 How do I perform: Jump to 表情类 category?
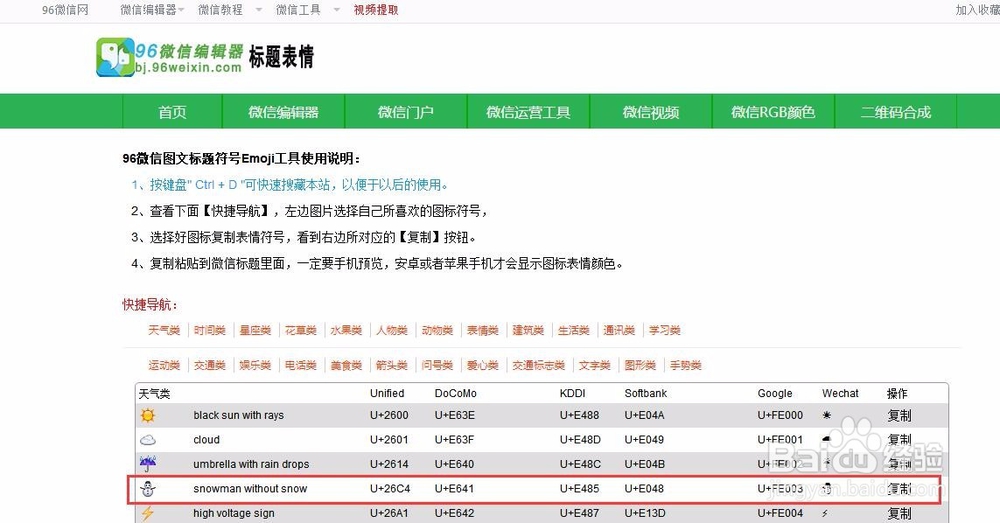pos(483,330)
